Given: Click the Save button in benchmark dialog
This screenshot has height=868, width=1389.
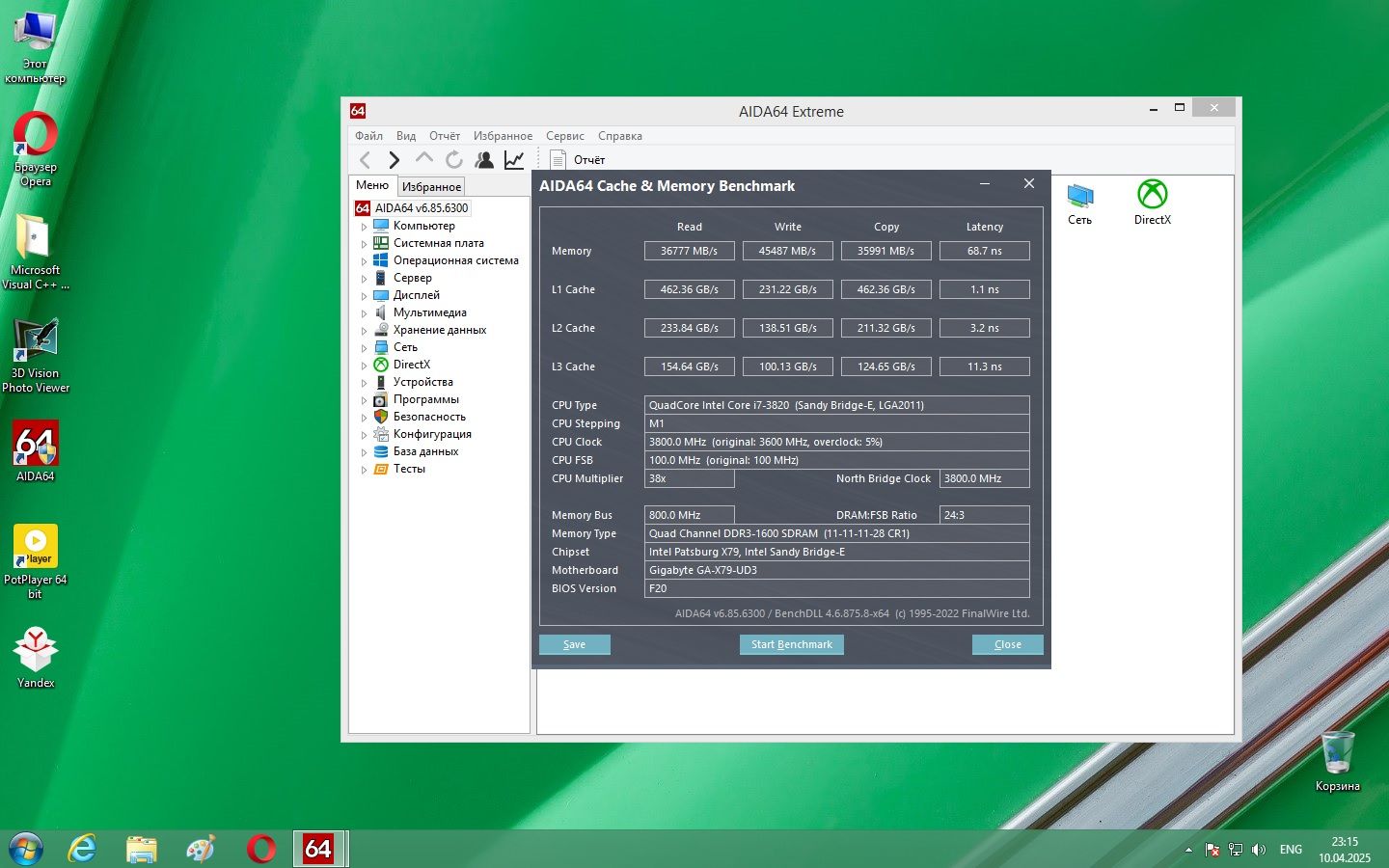Looking at the screenshot, I should coord(575,644).
